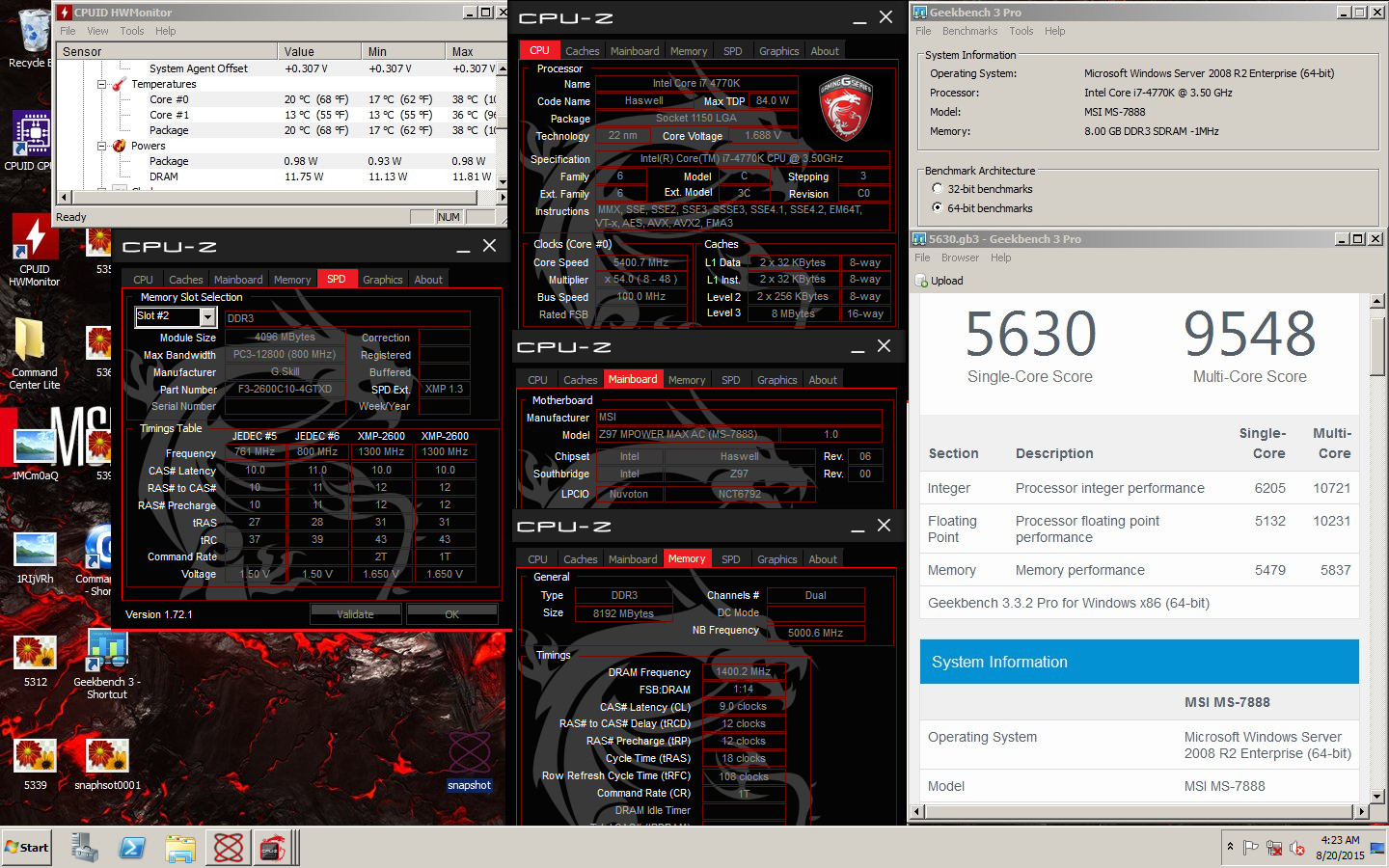Open Windows Explorer from the taskbar
The height and width of the screenshot is (868, 1389).
pyautogui.click(x=180, y=848)
